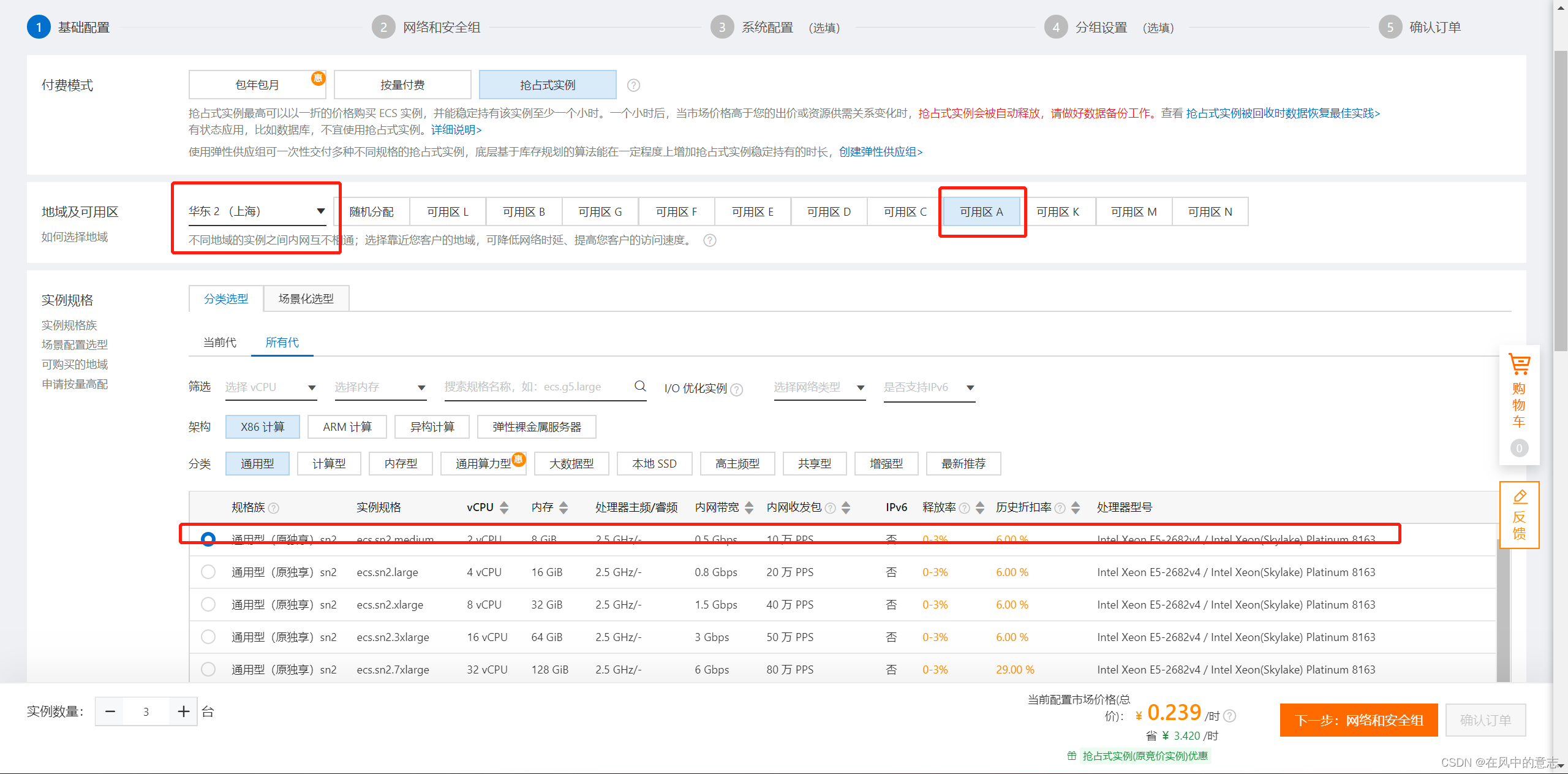This screenshot has height=774, width=1568.
Task: Open 是否支持IPv6 dropdown
Action: (929, 387)
